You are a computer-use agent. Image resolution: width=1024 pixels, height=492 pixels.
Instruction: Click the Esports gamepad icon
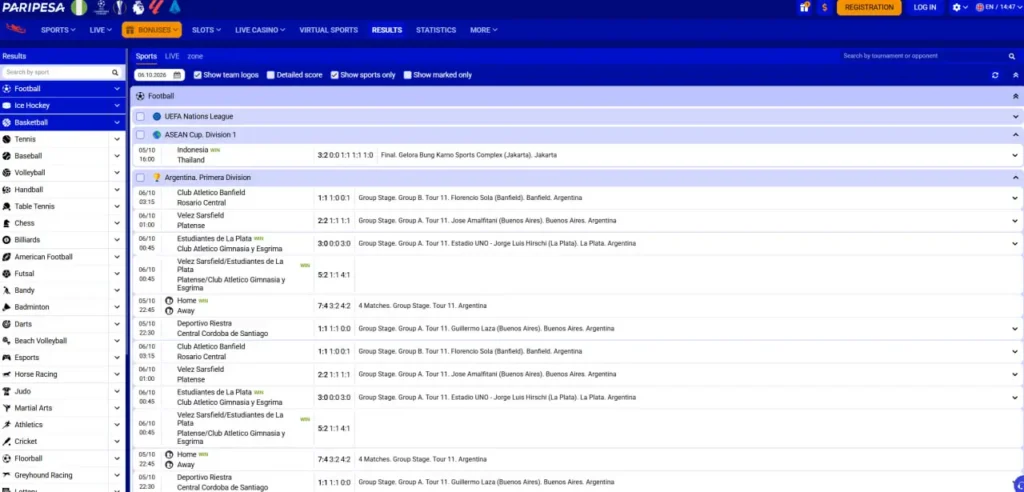click(7, 357)
